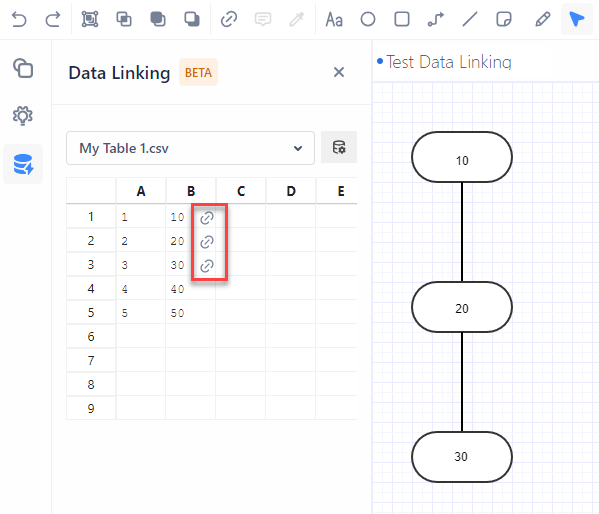Click the redo arrow icon
The width and height of the screenshot is (599, 514).
point(53,19)
